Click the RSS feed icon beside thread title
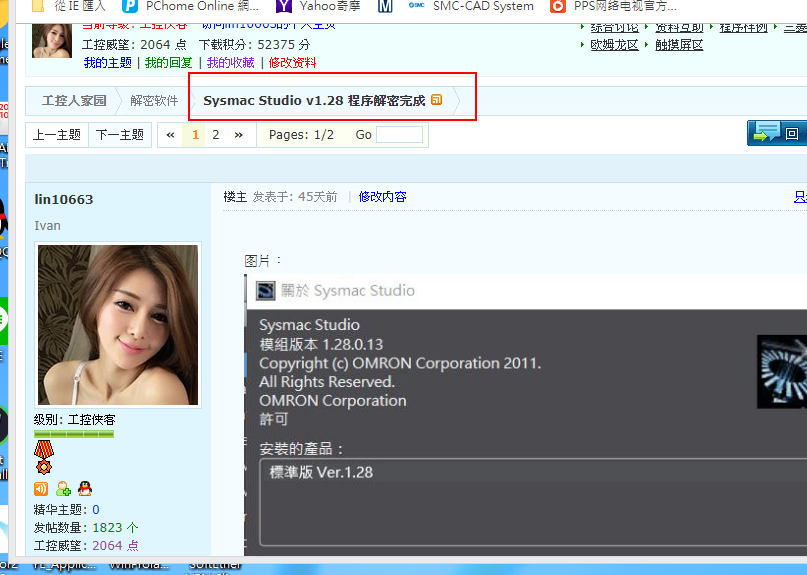807x575 pixels. point(437,100)
